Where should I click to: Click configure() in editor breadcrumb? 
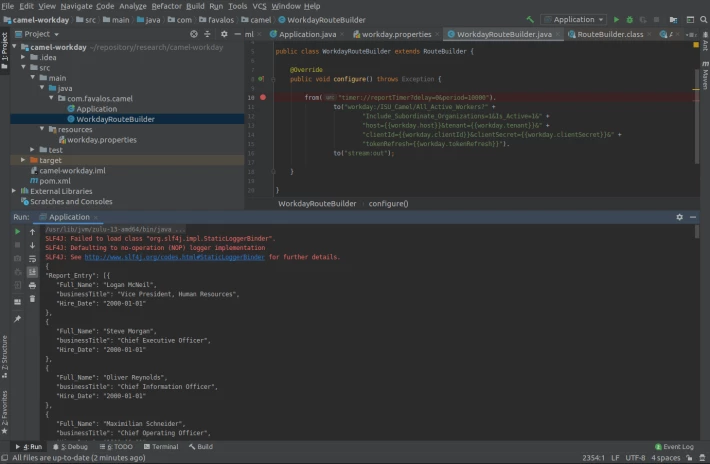[388, 203]
